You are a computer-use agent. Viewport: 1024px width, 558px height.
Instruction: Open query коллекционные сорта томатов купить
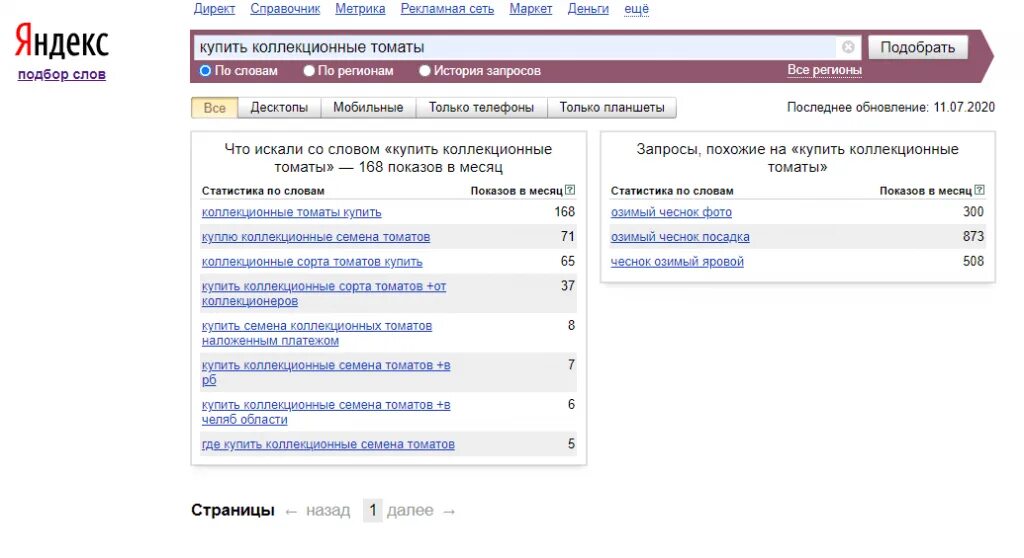click(x=312, y=262)
